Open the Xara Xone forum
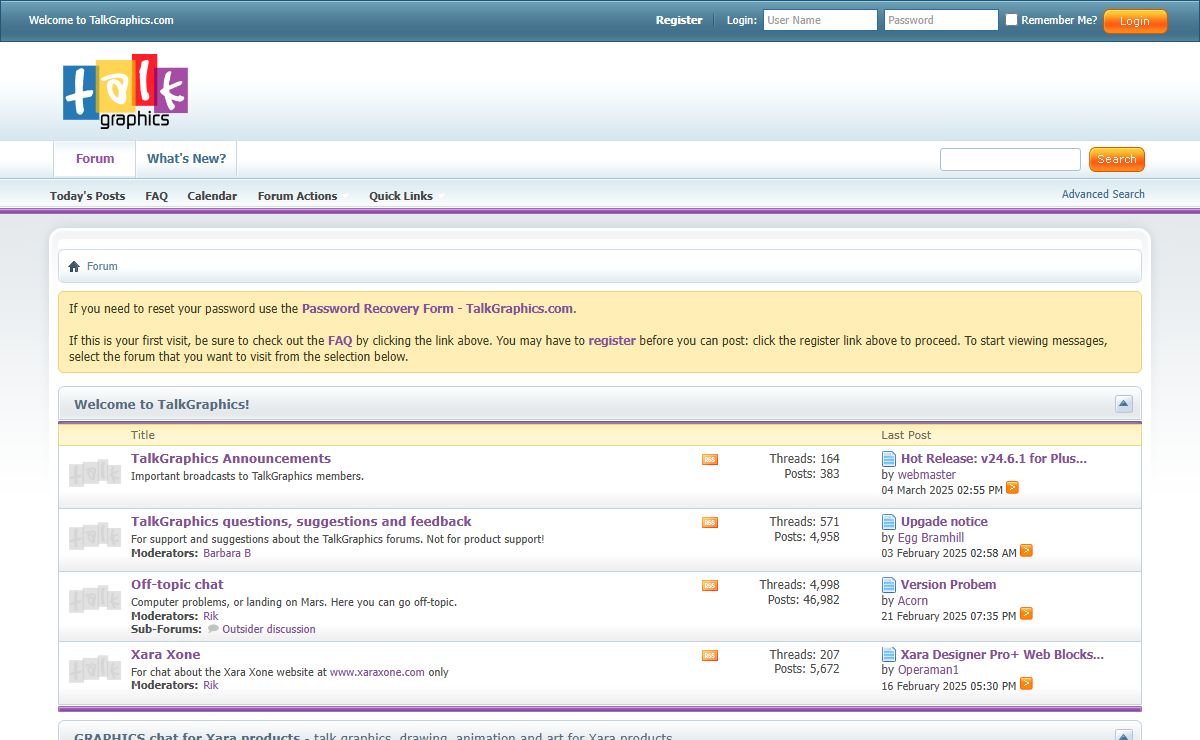1200x740 pixels. click(165, 654)
